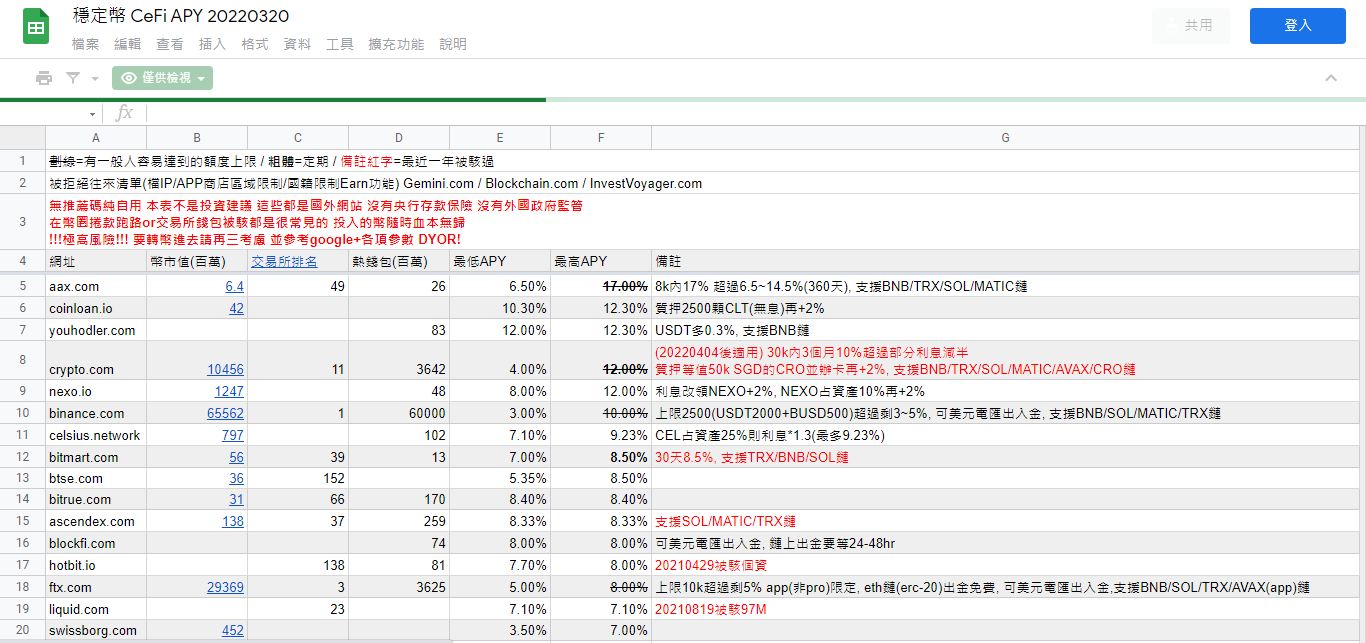Select the 60000 hot wallet cell for binance
This screenshot has height=643, width=1366.
(x=399, y=413)
